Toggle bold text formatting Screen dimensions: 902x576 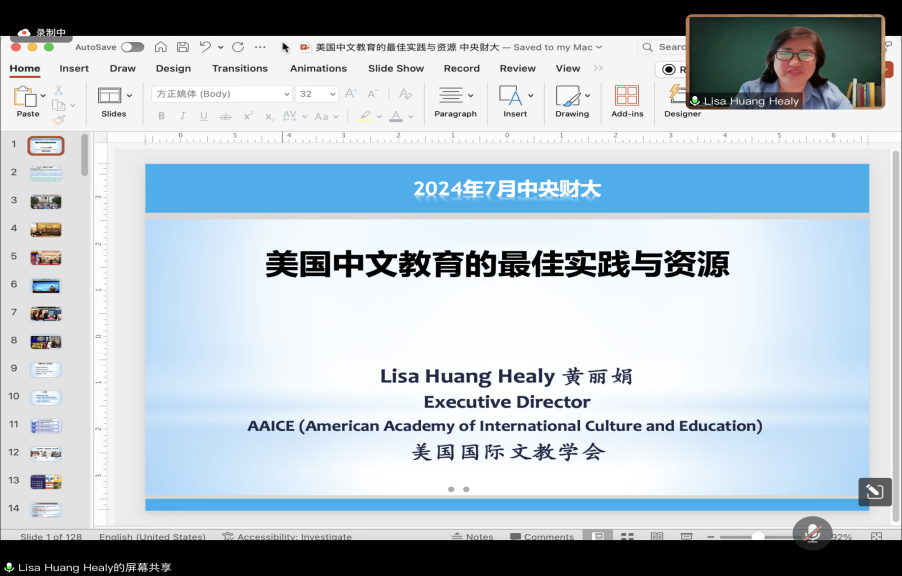click(161, 116)
